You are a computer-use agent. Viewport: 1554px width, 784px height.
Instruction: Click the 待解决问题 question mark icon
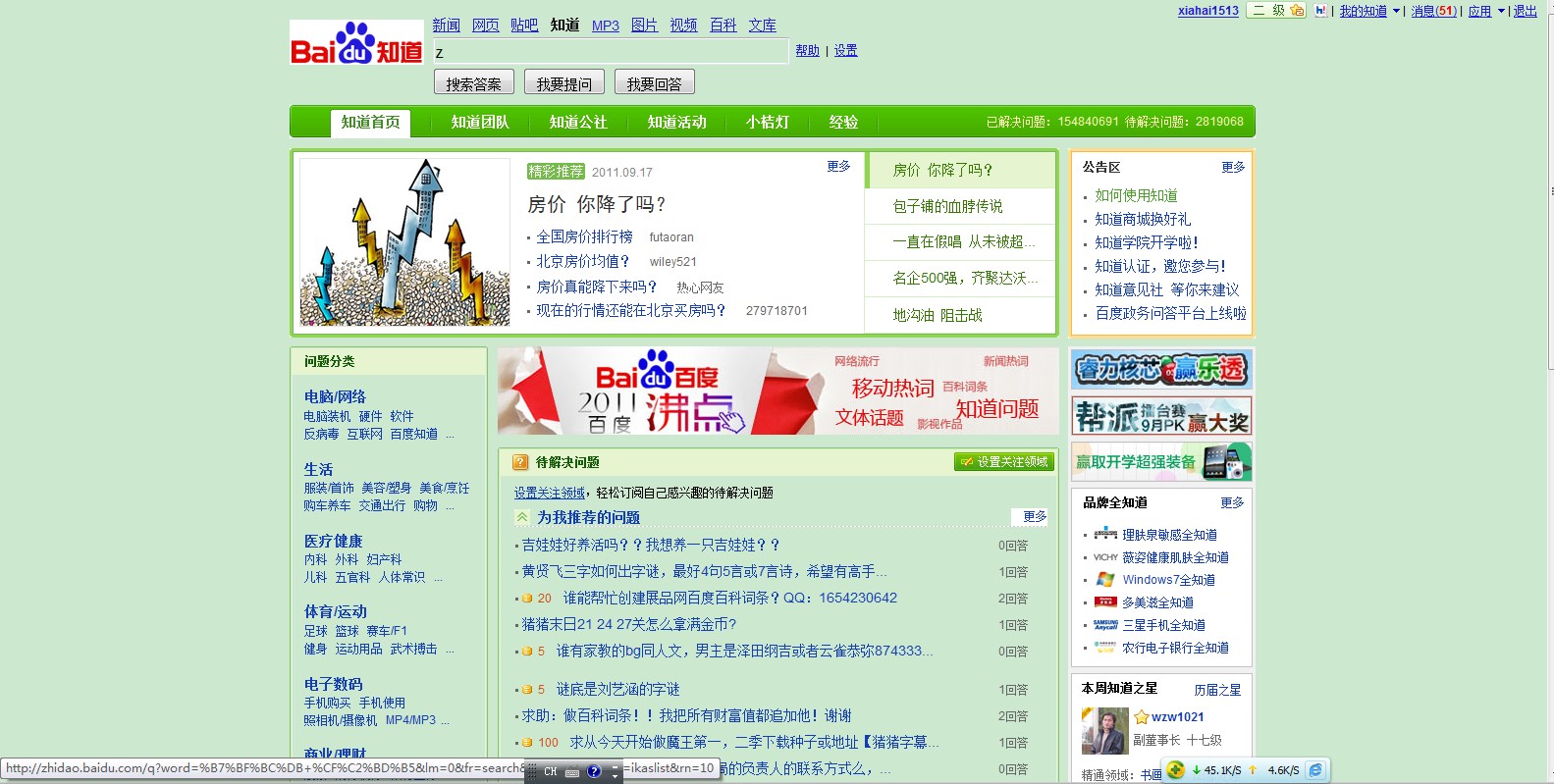[520, 462]
